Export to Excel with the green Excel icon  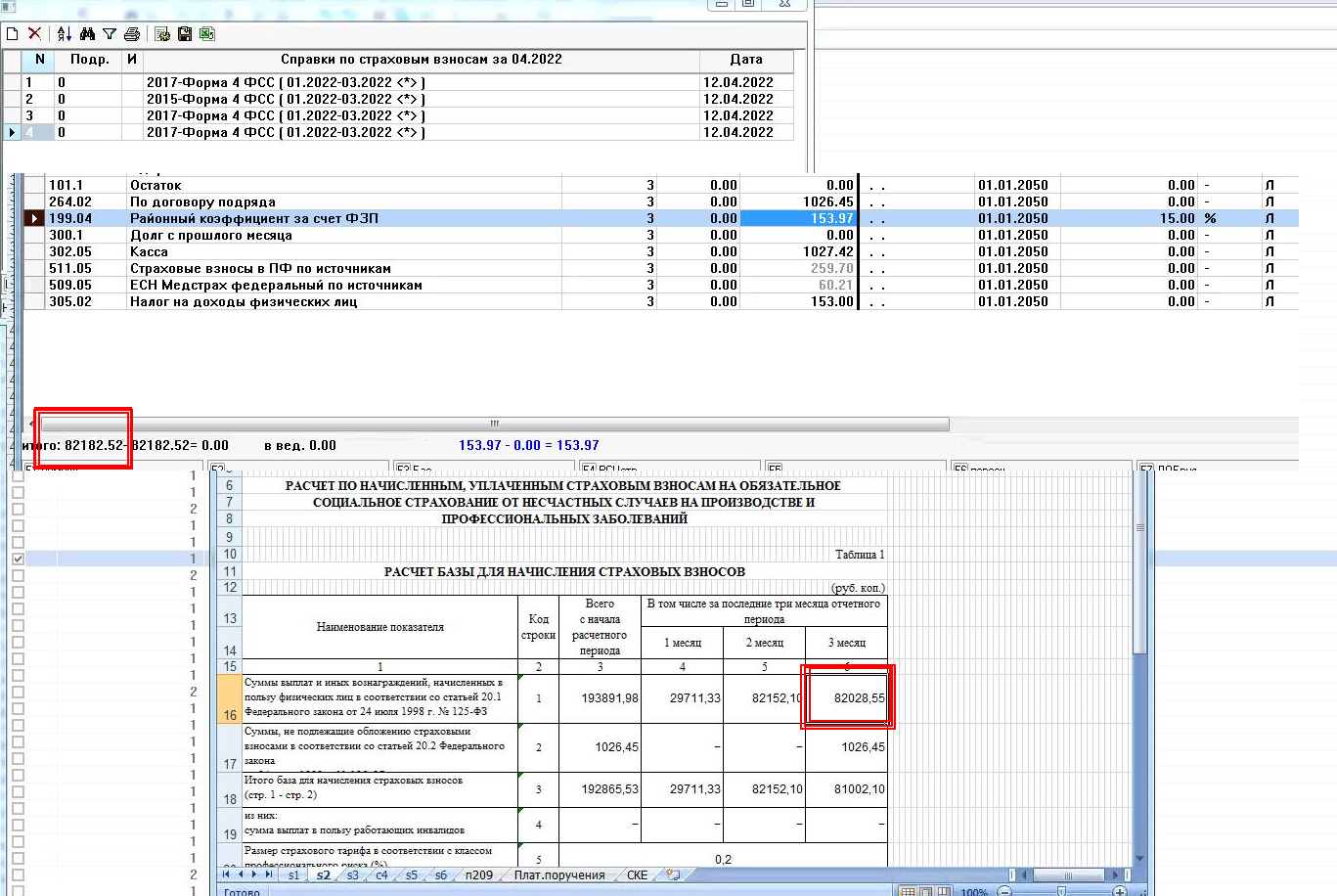(x=207, y=34)
